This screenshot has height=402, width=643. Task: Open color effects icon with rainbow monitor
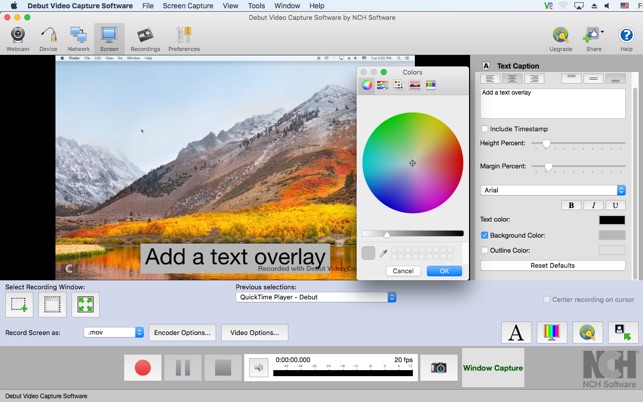pos(552,332)
